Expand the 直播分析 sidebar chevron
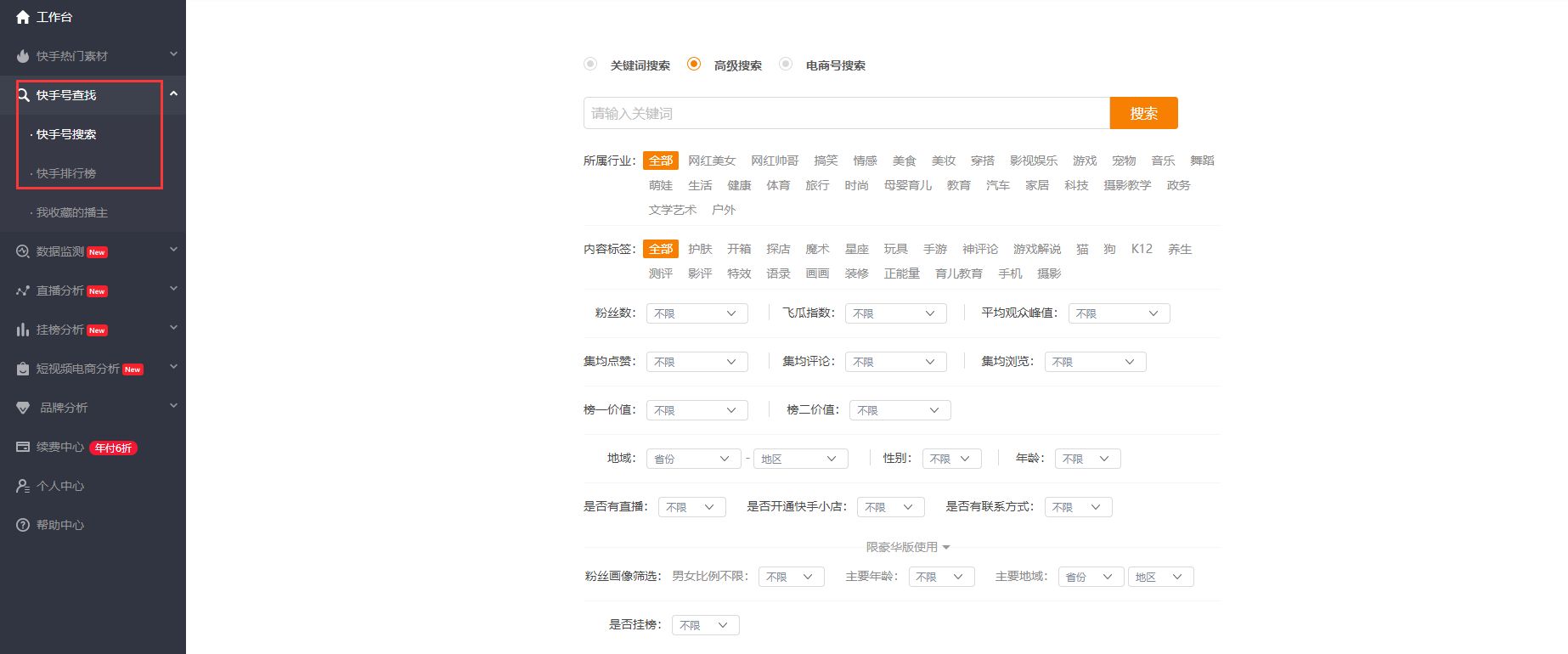 click(x=173, y=289)
